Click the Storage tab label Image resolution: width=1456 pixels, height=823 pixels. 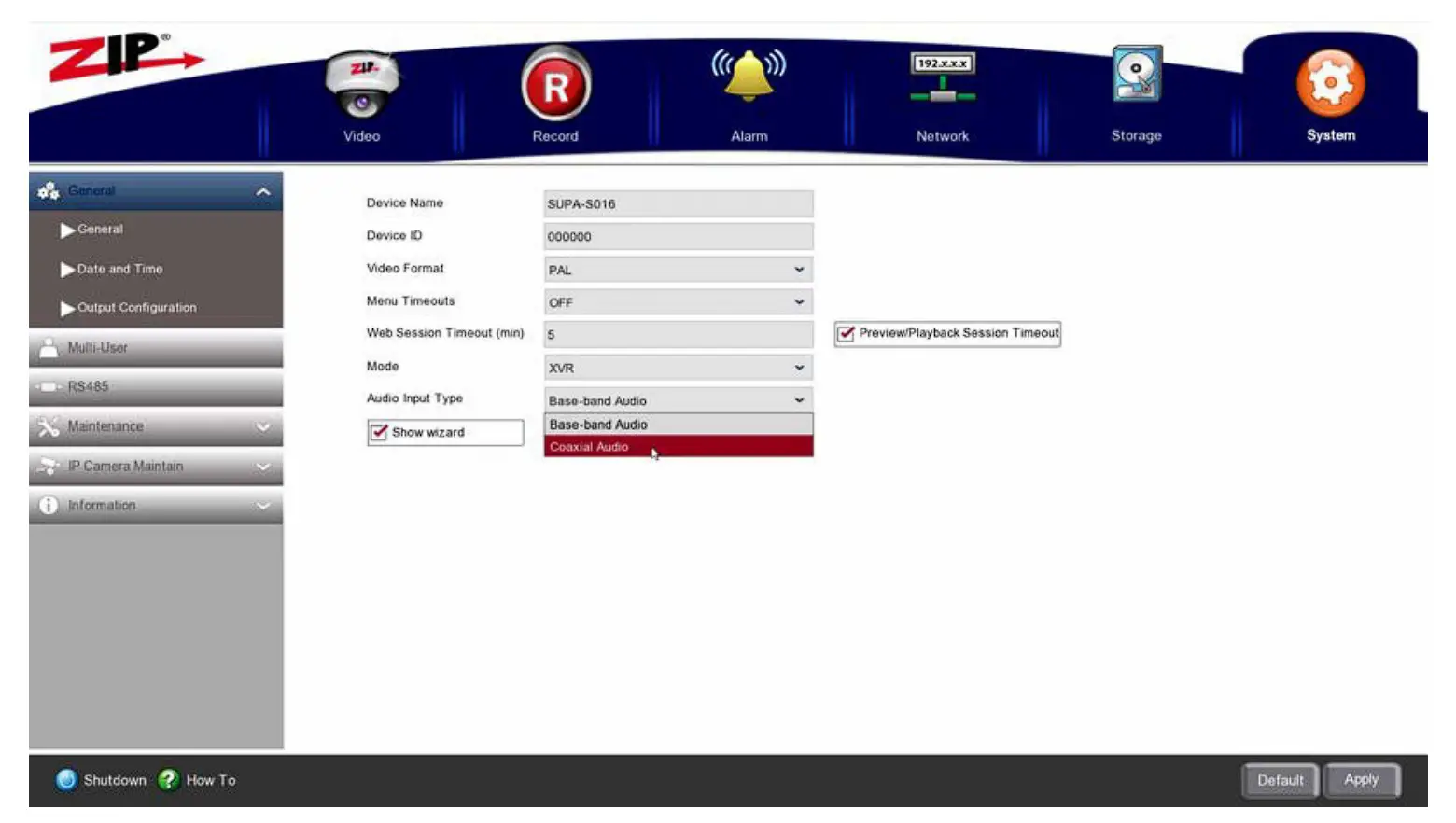[1137, 135]
